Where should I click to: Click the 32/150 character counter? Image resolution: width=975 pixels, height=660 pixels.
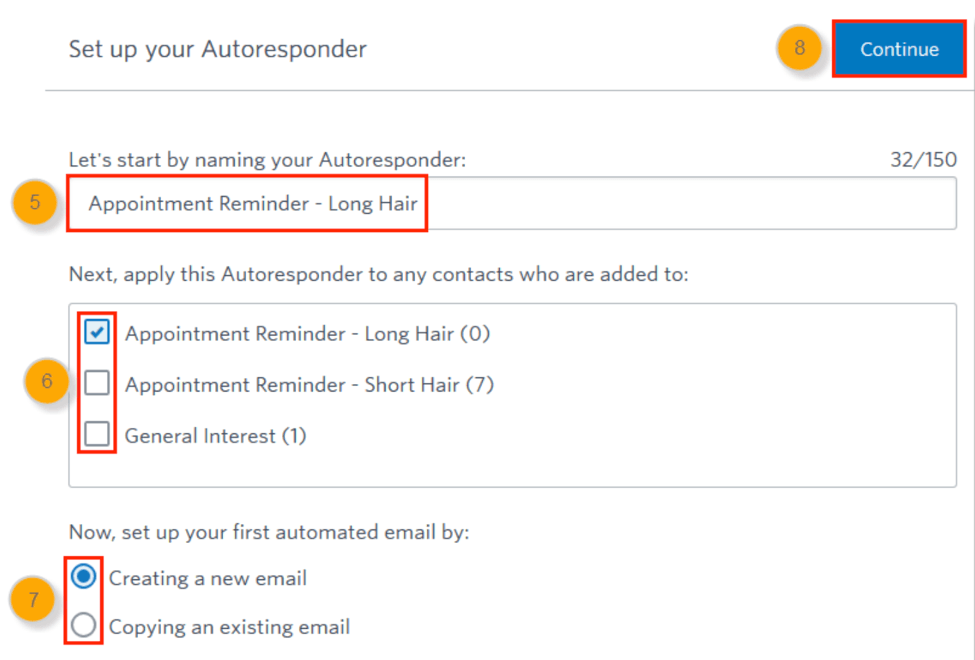(x=923, y=160)
